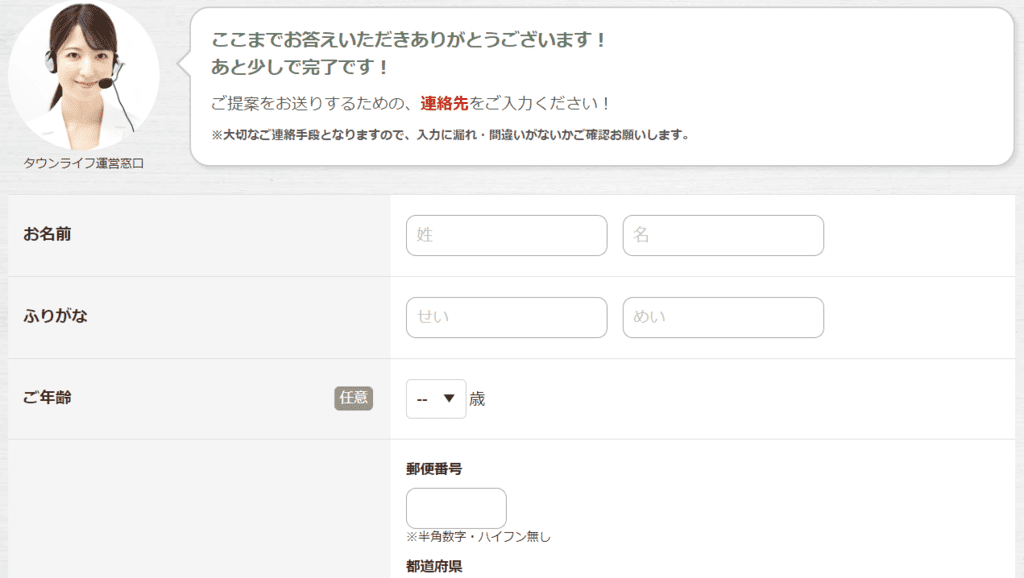1024x578 pixels.
Task: Focus the 姓 (last name) field
Action: pyautogui.click(x=506, y=236)
